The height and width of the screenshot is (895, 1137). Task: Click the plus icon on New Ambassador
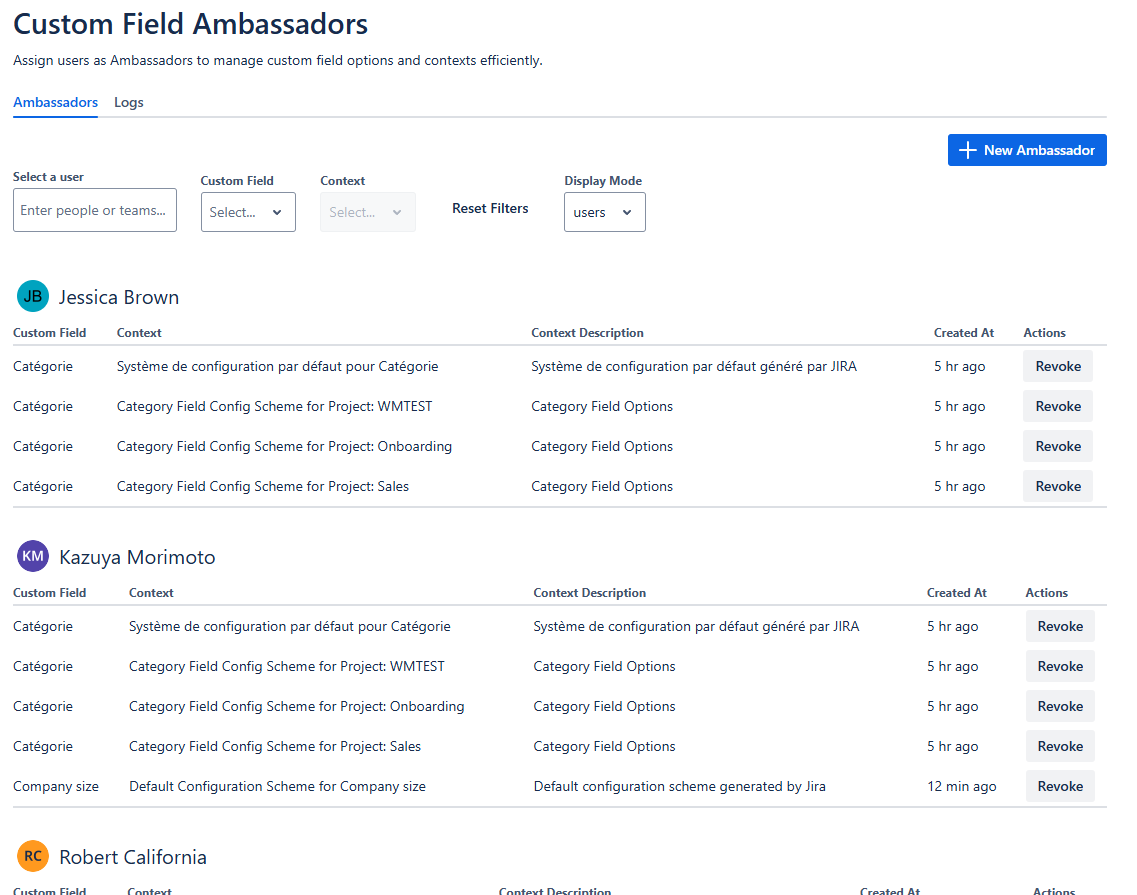pos(967,150)
